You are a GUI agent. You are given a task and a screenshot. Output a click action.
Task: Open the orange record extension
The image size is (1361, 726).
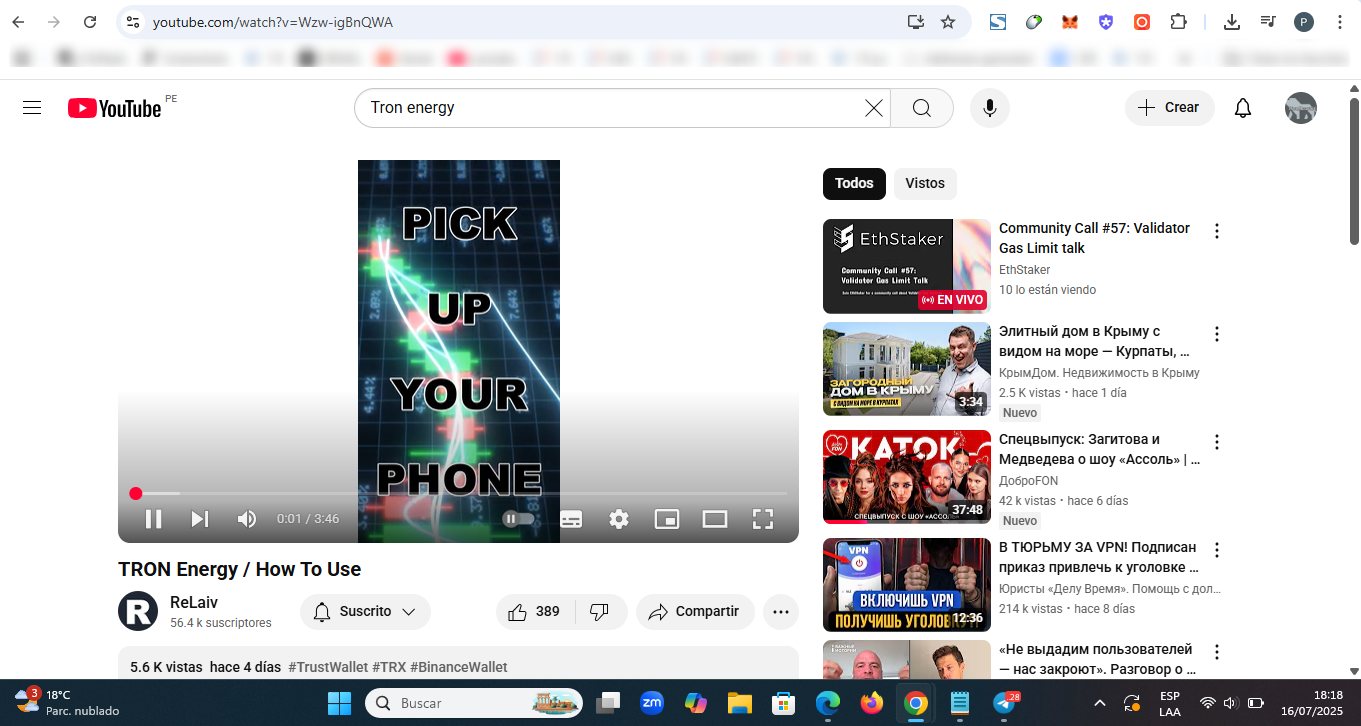1142,22
